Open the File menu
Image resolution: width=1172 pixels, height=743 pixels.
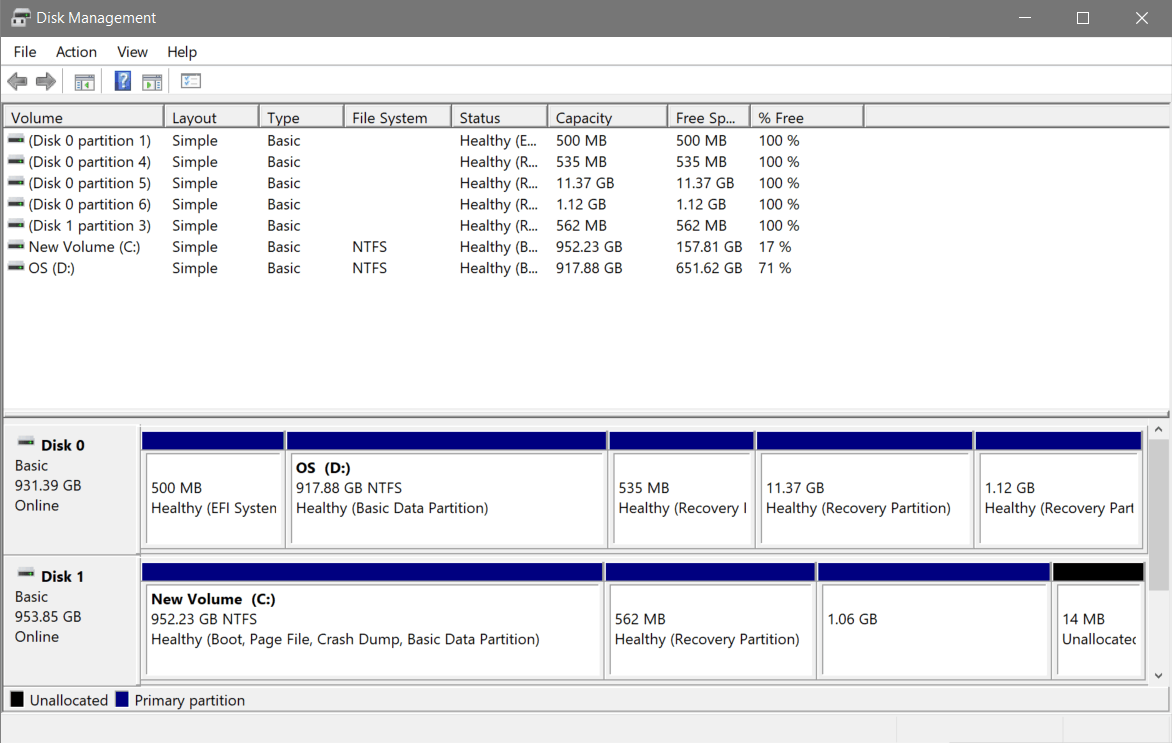click(24, 51)
